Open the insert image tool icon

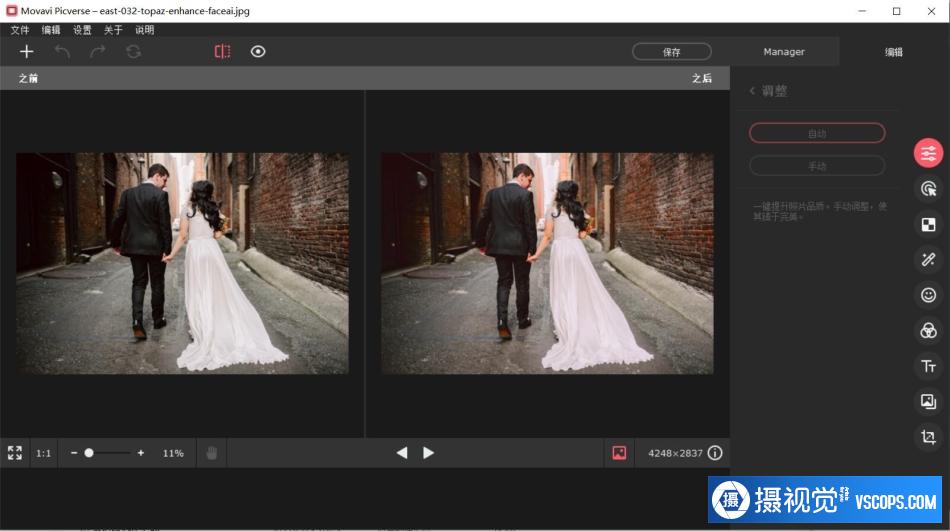click(928, 401)
